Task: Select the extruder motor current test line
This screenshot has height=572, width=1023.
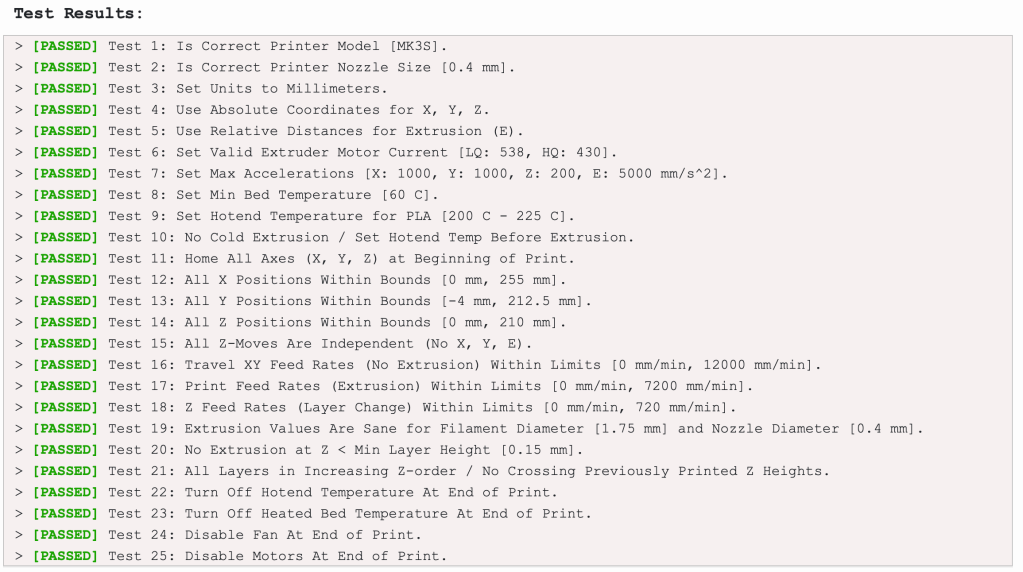Action: pos(363,152)
